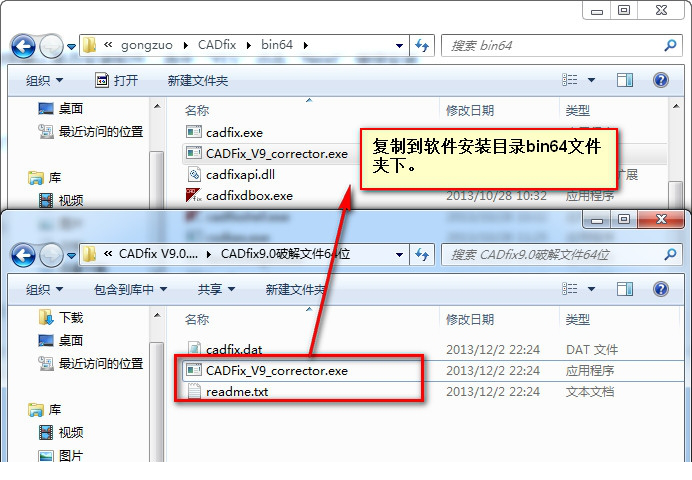692x480 pixels.
Task: Open view options dropdown in bin64 window
Action: [591, 80]
